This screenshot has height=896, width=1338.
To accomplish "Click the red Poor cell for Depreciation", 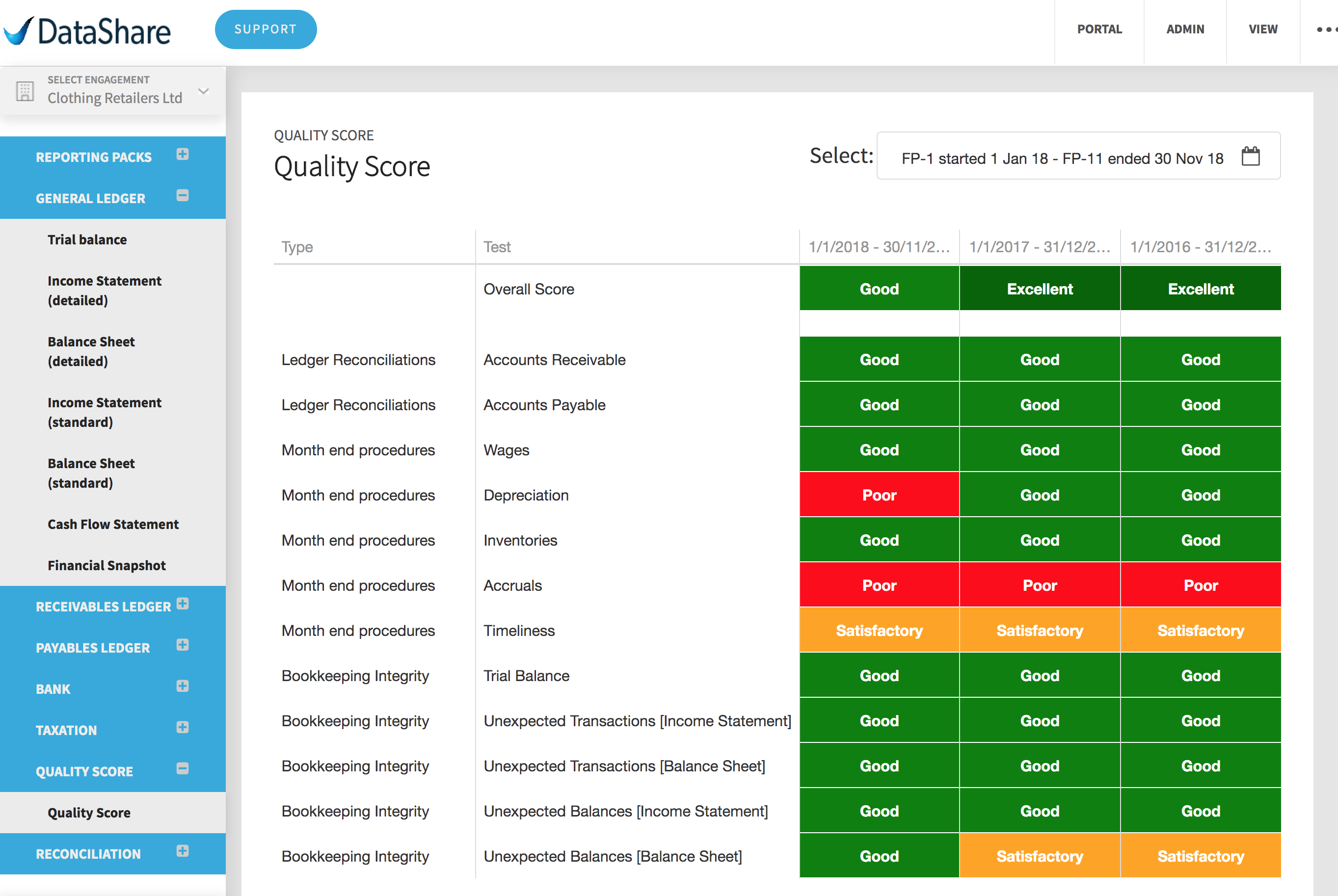I will pyautogui.click(x=879, y=495).
